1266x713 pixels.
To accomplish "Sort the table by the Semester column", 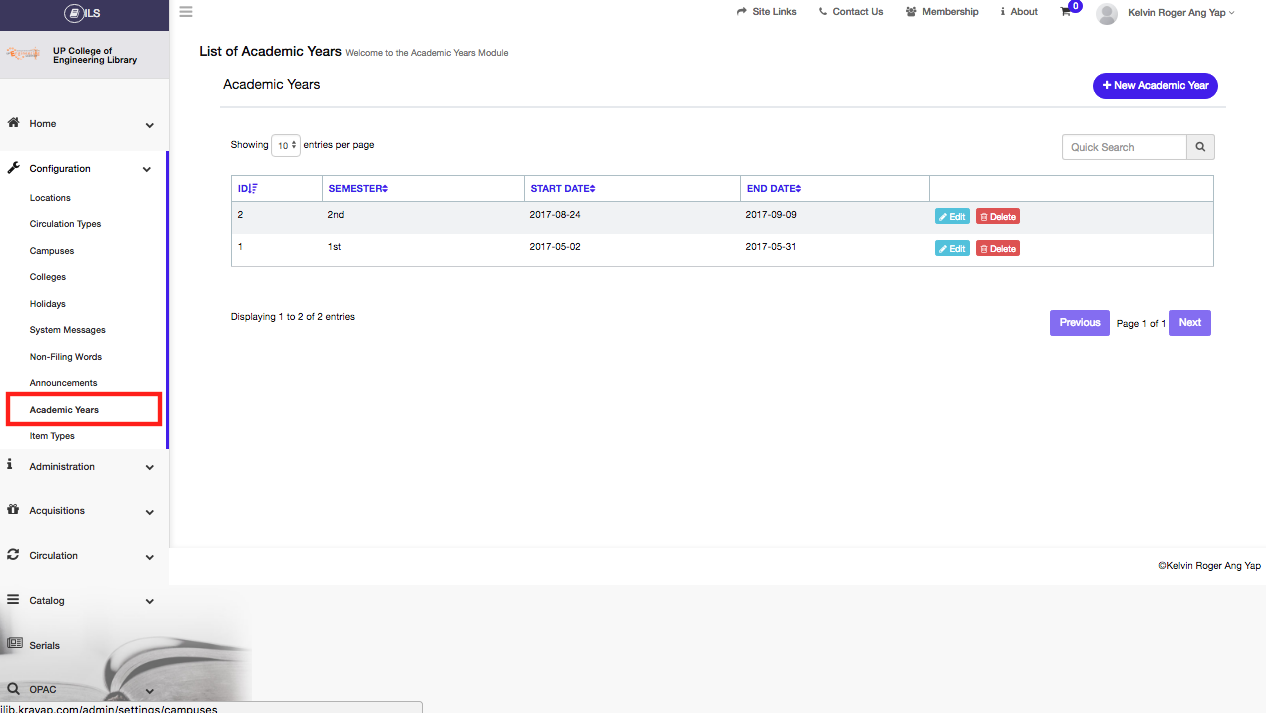I will click(357, 189).
